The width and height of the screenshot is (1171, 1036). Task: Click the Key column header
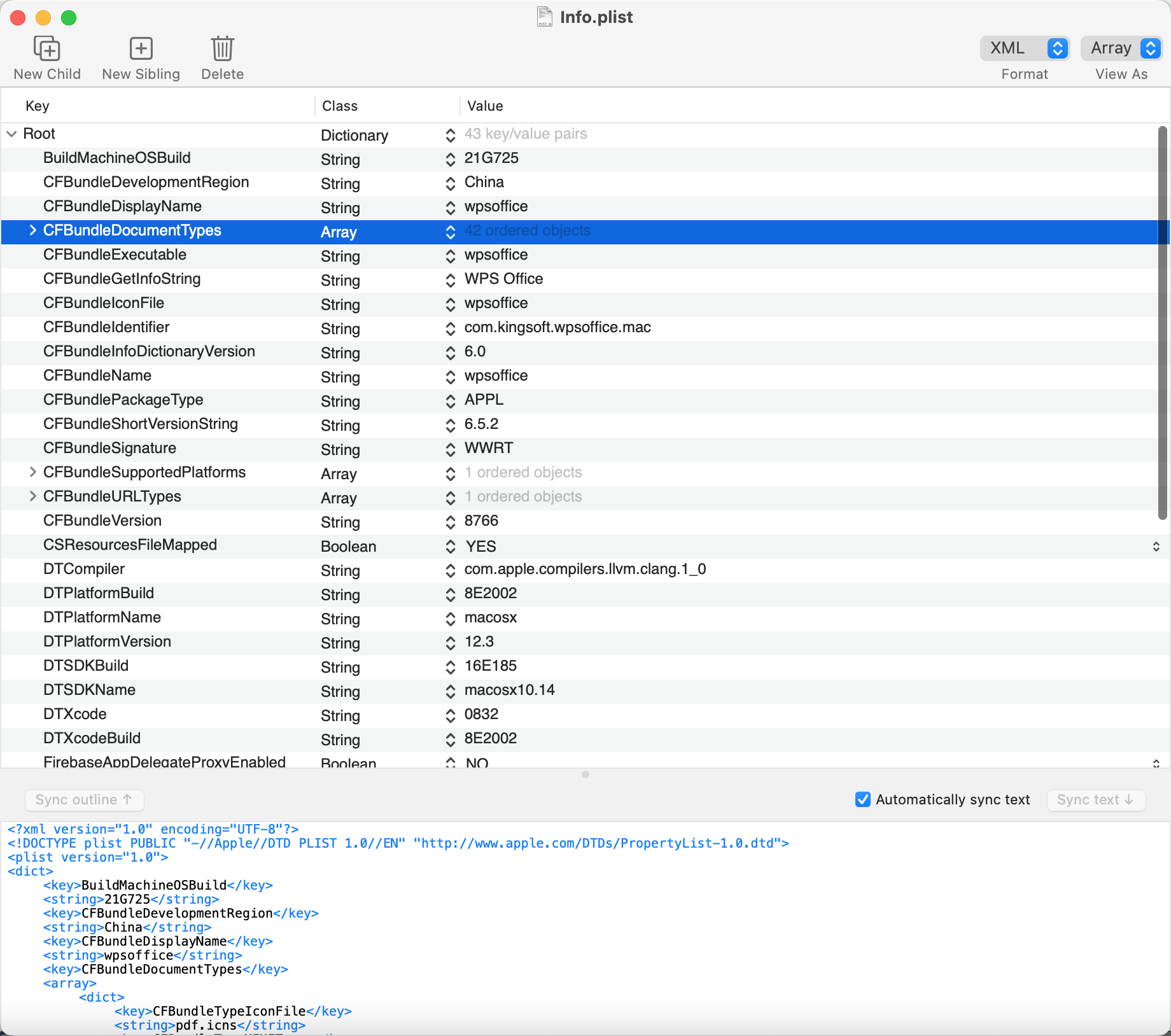point(36,106)
